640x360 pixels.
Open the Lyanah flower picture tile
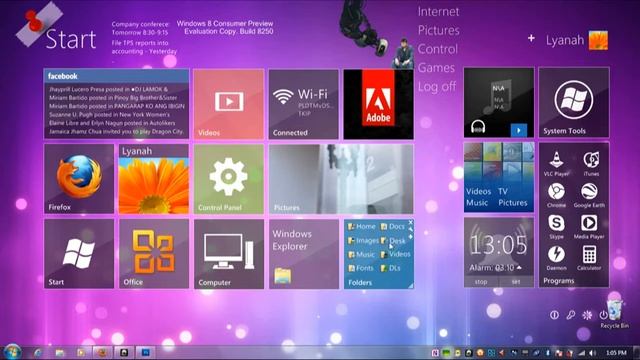pyautogui.click(x=154, y=179)
